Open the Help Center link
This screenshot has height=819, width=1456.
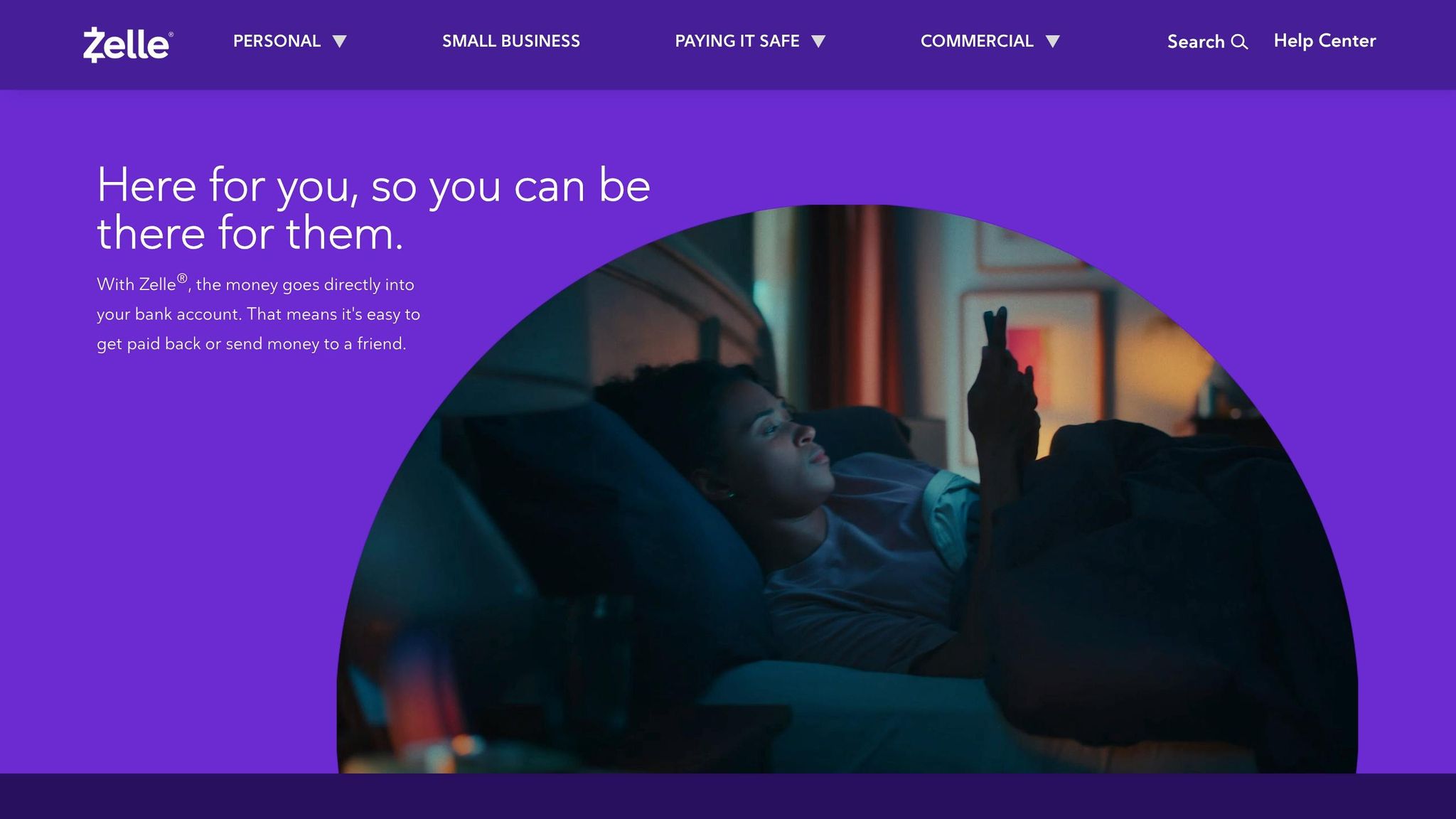pyautogui.click(x=1324, y=41)
